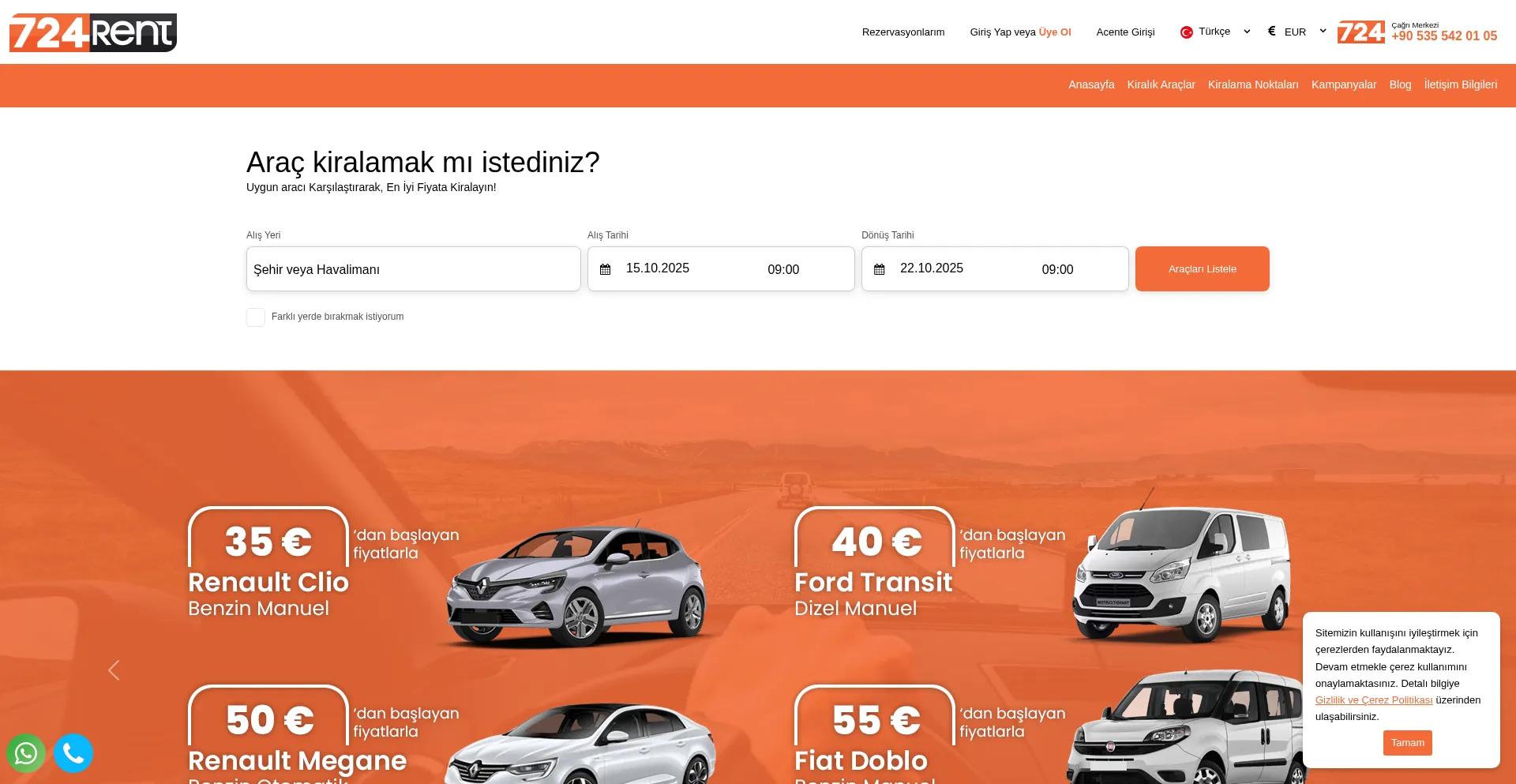Click Araçları Listele button
This screenshot has height=784, width=1516.
point(1203,269)
